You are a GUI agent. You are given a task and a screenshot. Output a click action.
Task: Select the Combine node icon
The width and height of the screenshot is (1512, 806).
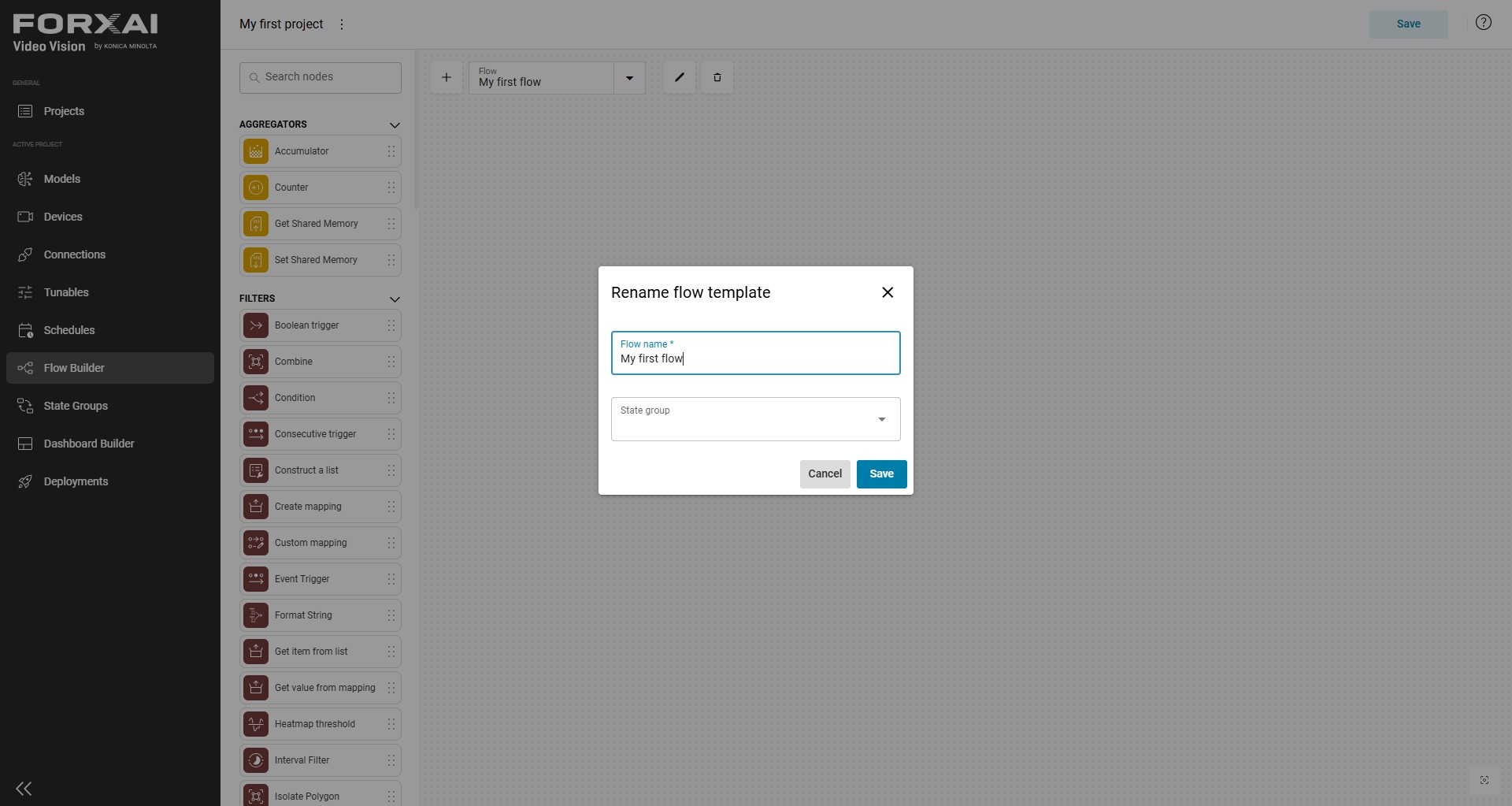pyautogui.click(x=256, y=362)
